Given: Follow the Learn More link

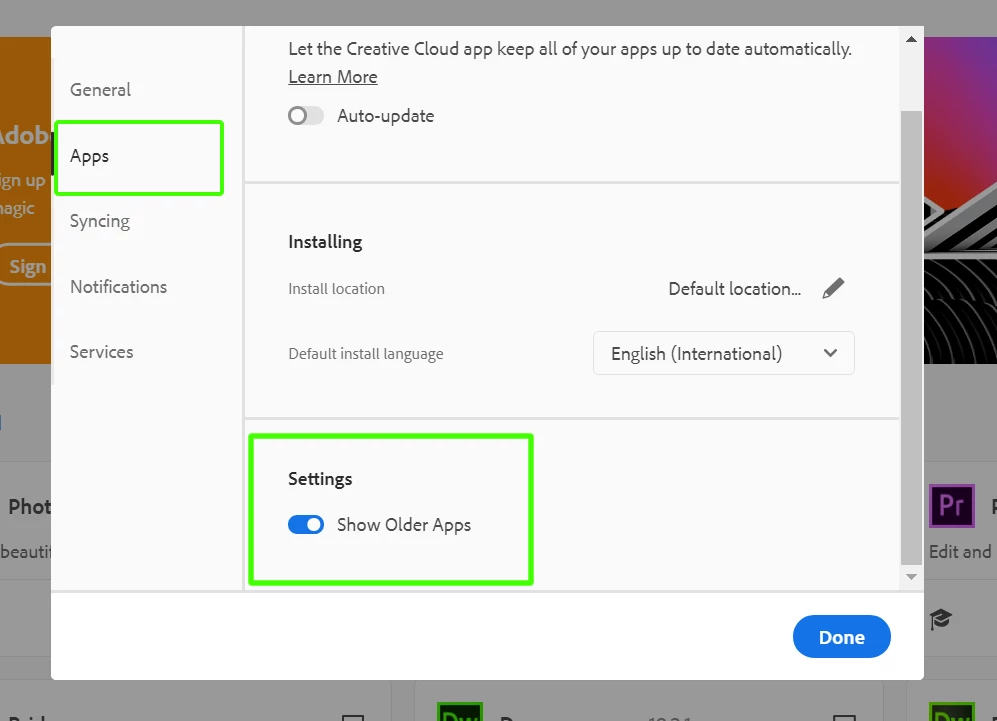Looking at the screenshot, I should click(x=333, y=77).
